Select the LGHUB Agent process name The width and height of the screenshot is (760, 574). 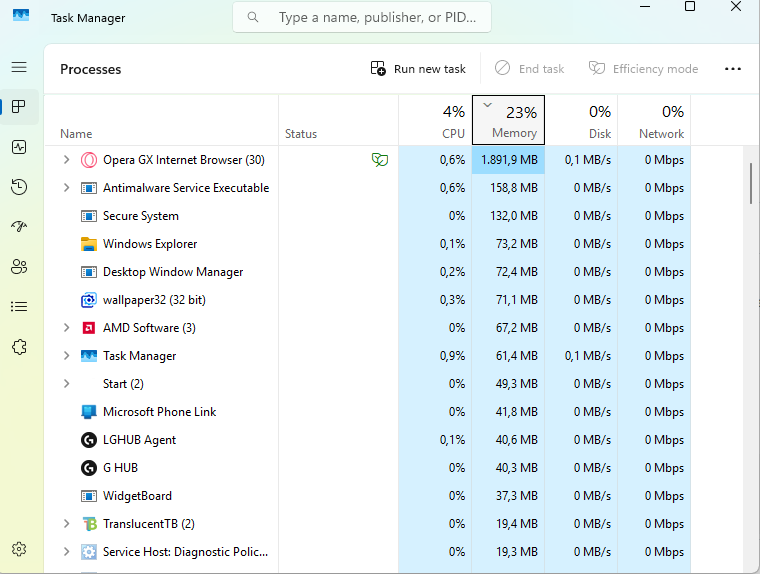click(140, 440)
